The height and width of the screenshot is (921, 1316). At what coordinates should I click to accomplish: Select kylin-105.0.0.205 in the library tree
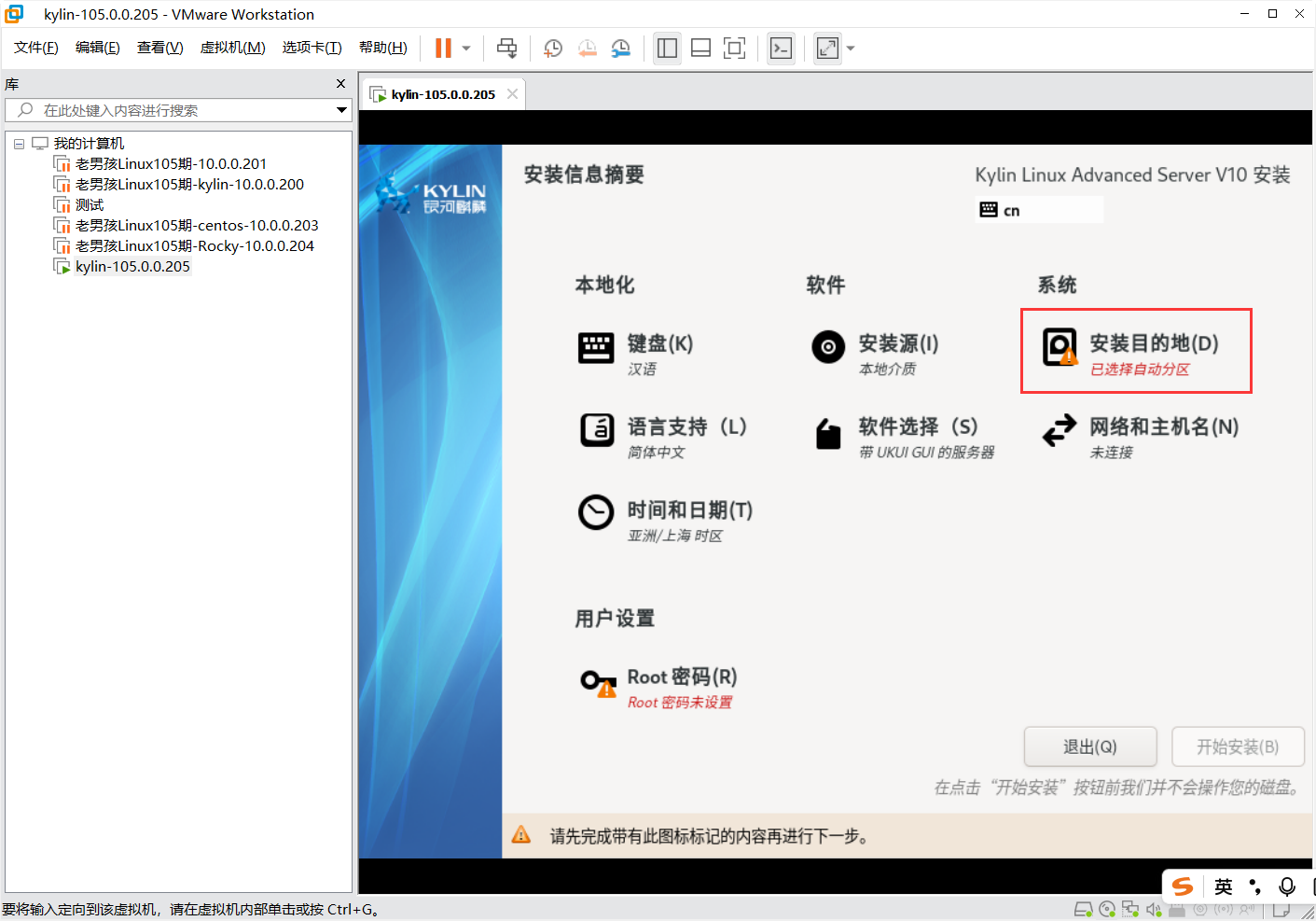coord(132,267)
